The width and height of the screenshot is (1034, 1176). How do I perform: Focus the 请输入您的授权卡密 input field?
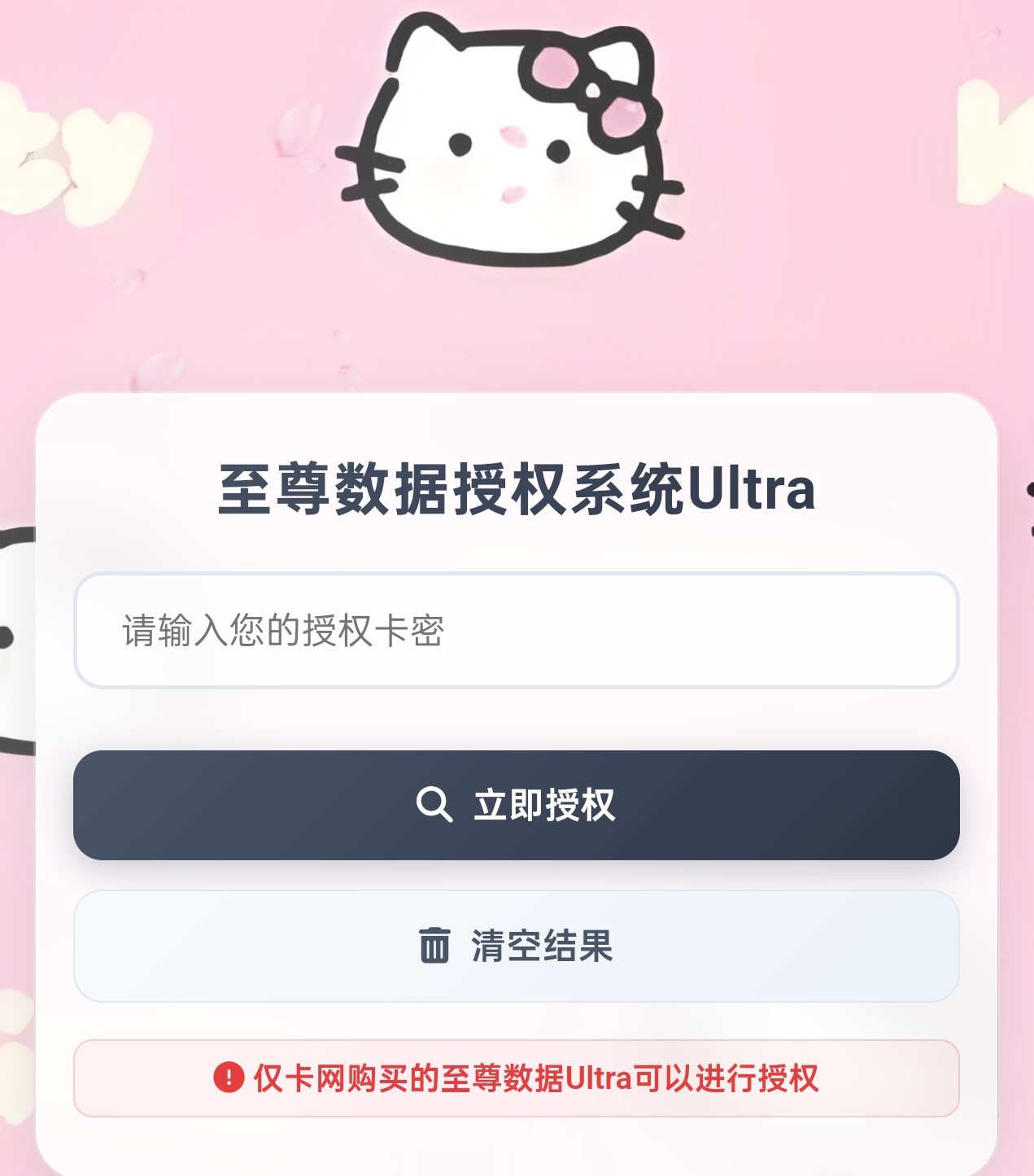(517, 630)
